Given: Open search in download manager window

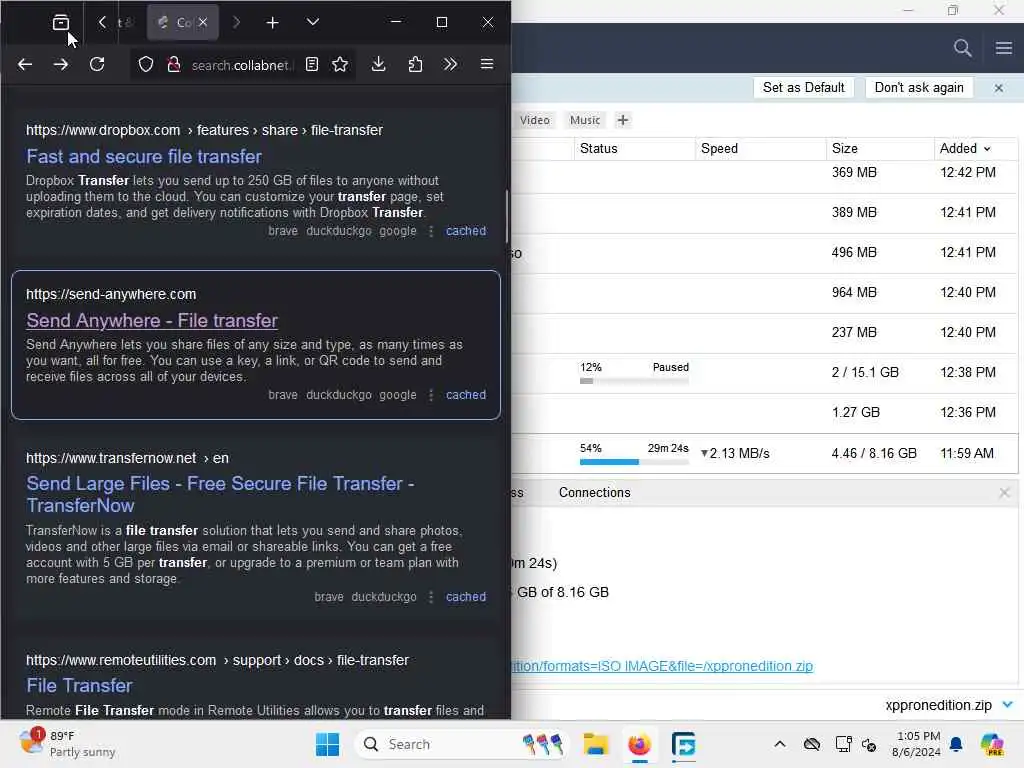Looking at the screenshot, I should tap(962, 48).
